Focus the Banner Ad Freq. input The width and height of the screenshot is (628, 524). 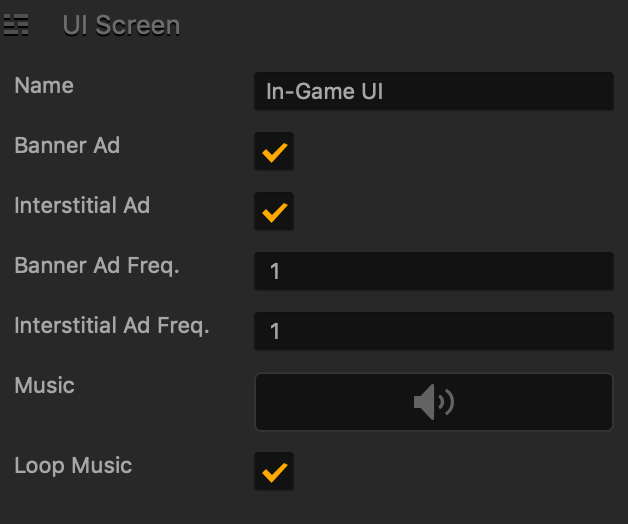433,271
